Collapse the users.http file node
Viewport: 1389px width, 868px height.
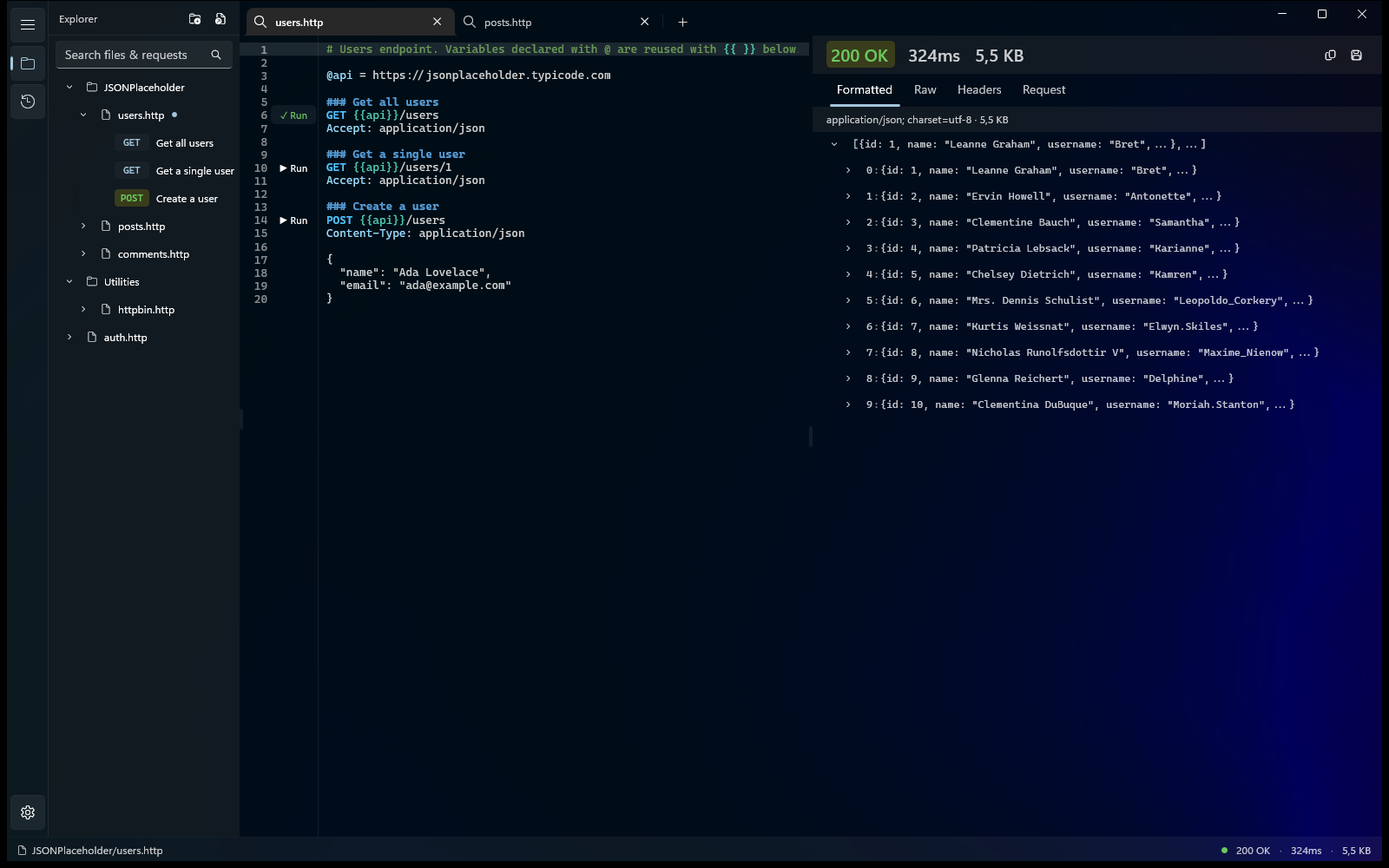[83, 115]
